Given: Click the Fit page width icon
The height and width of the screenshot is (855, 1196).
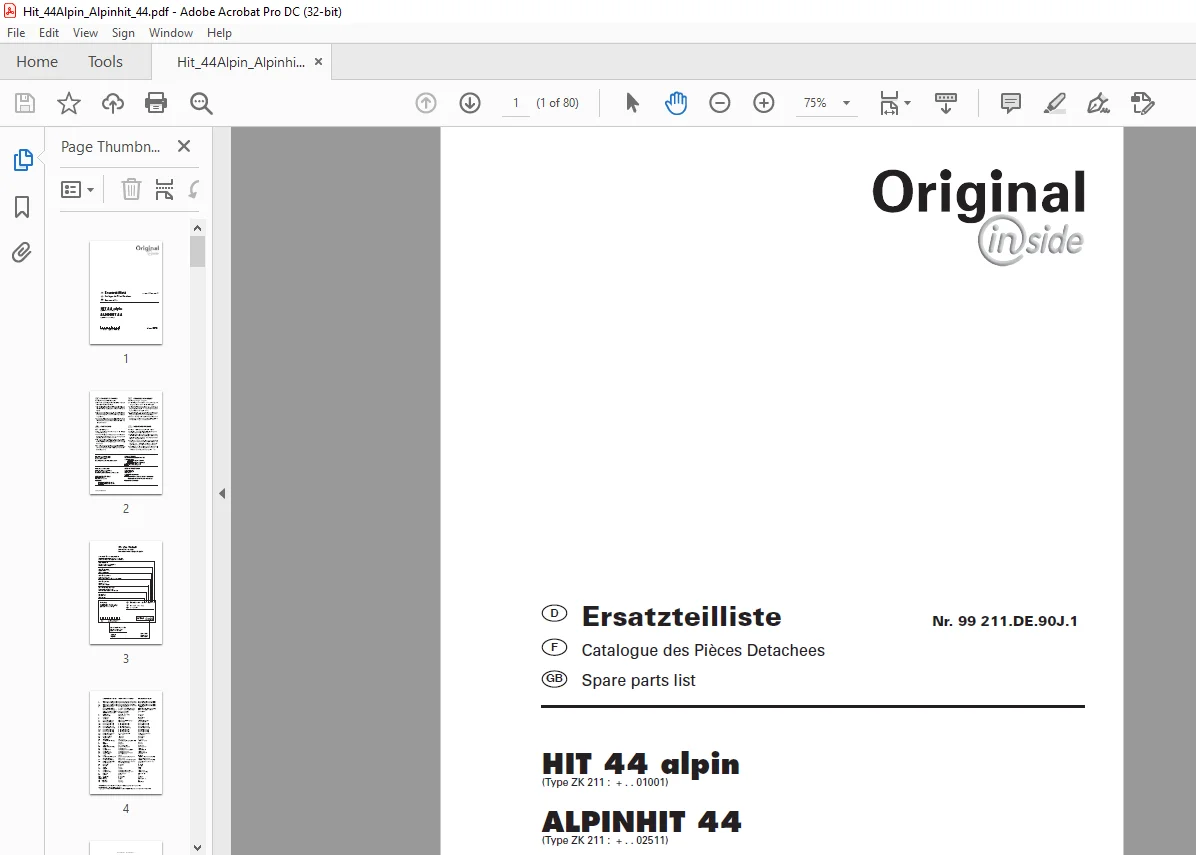Looking at the screenshot, I should (x=889, y=103).
